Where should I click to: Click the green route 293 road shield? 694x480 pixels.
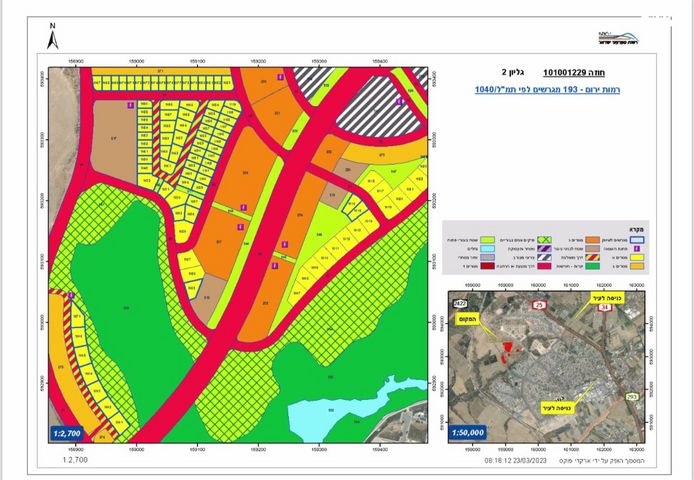(x=631, y=398)
